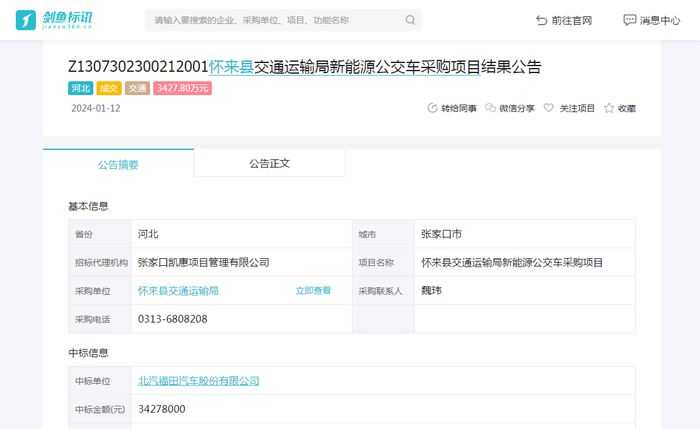Click the 中标信息 section heading

coord(88,353)
